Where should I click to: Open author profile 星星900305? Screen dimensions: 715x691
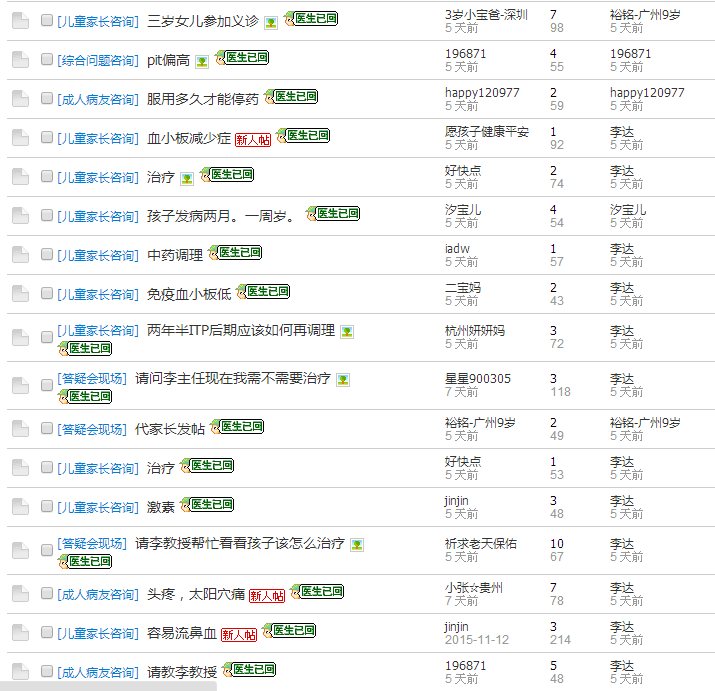pyautogui.click(x=478, y=379)
